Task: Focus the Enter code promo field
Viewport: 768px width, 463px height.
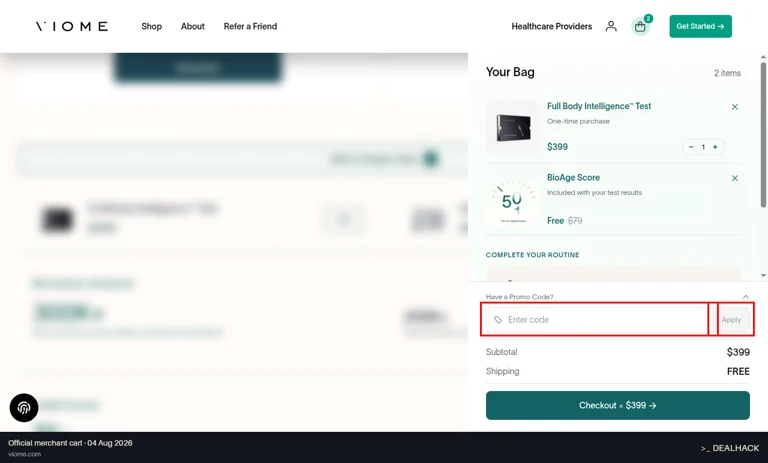Action: coord(597,319)
